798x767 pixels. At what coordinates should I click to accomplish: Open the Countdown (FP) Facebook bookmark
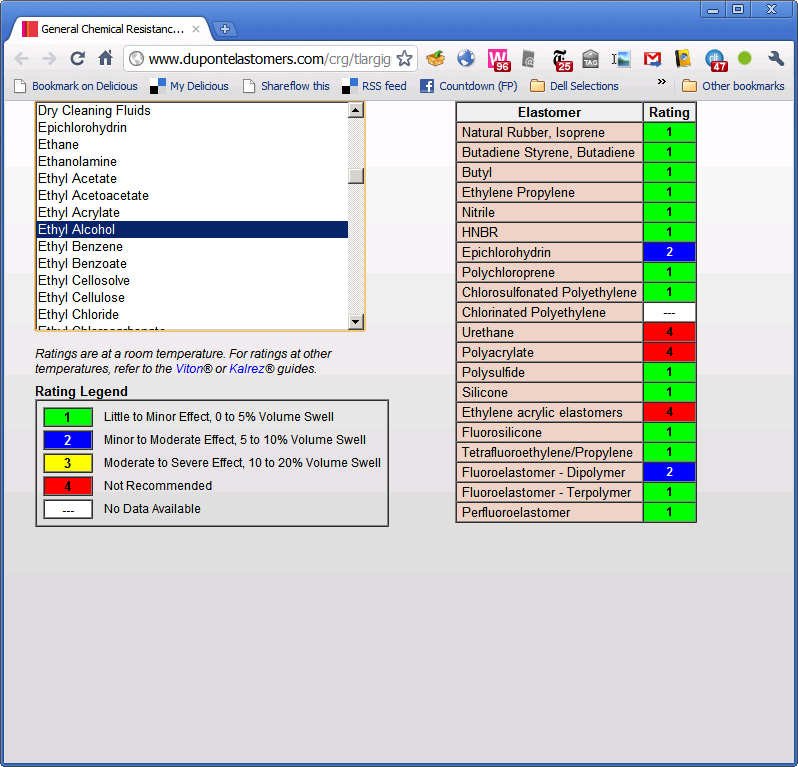pos(468,86)
